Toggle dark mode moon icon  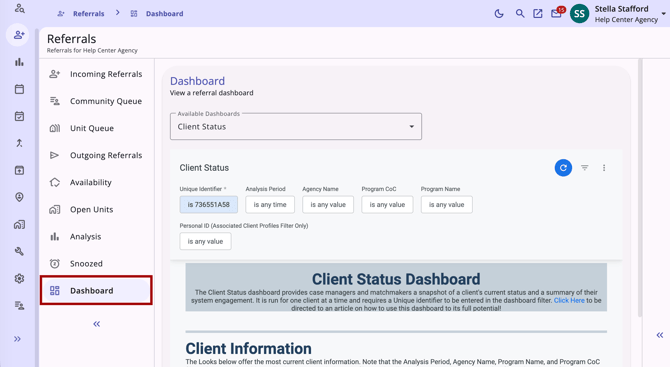coord(499,14)
